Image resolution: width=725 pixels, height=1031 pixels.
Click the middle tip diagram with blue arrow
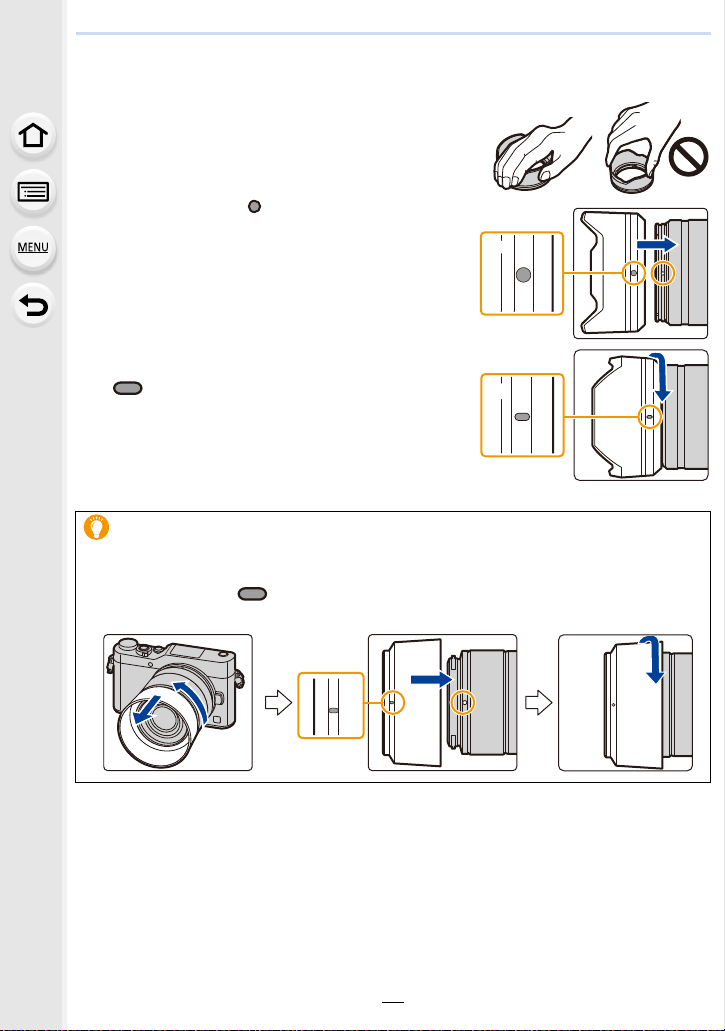[x=442, y=702]
